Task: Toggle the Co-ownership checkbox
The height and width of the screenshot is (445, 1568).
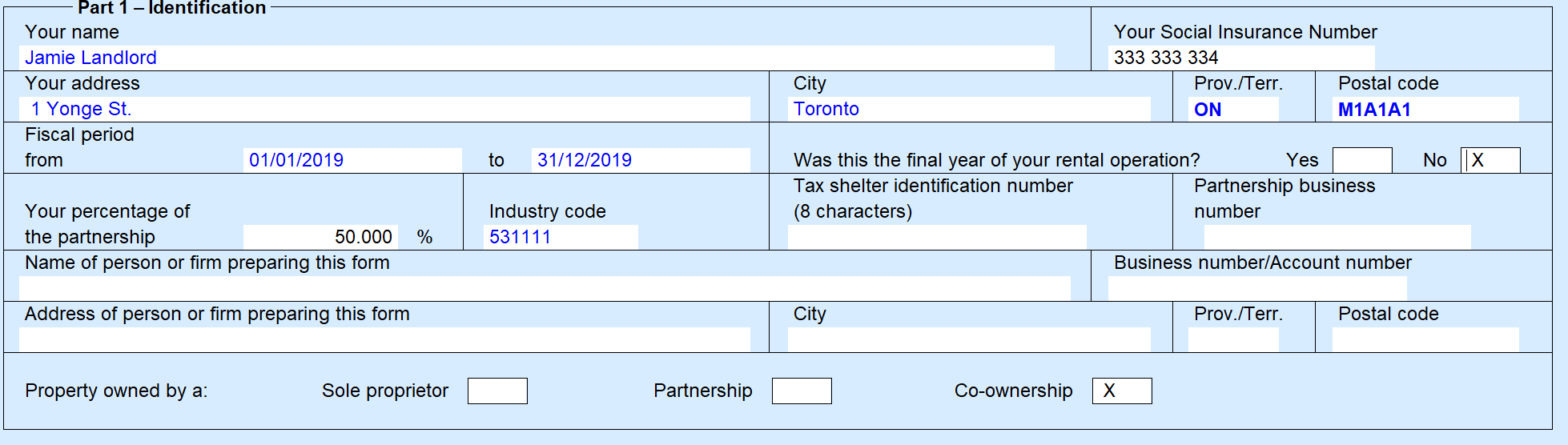Action: coord(1122,391)
